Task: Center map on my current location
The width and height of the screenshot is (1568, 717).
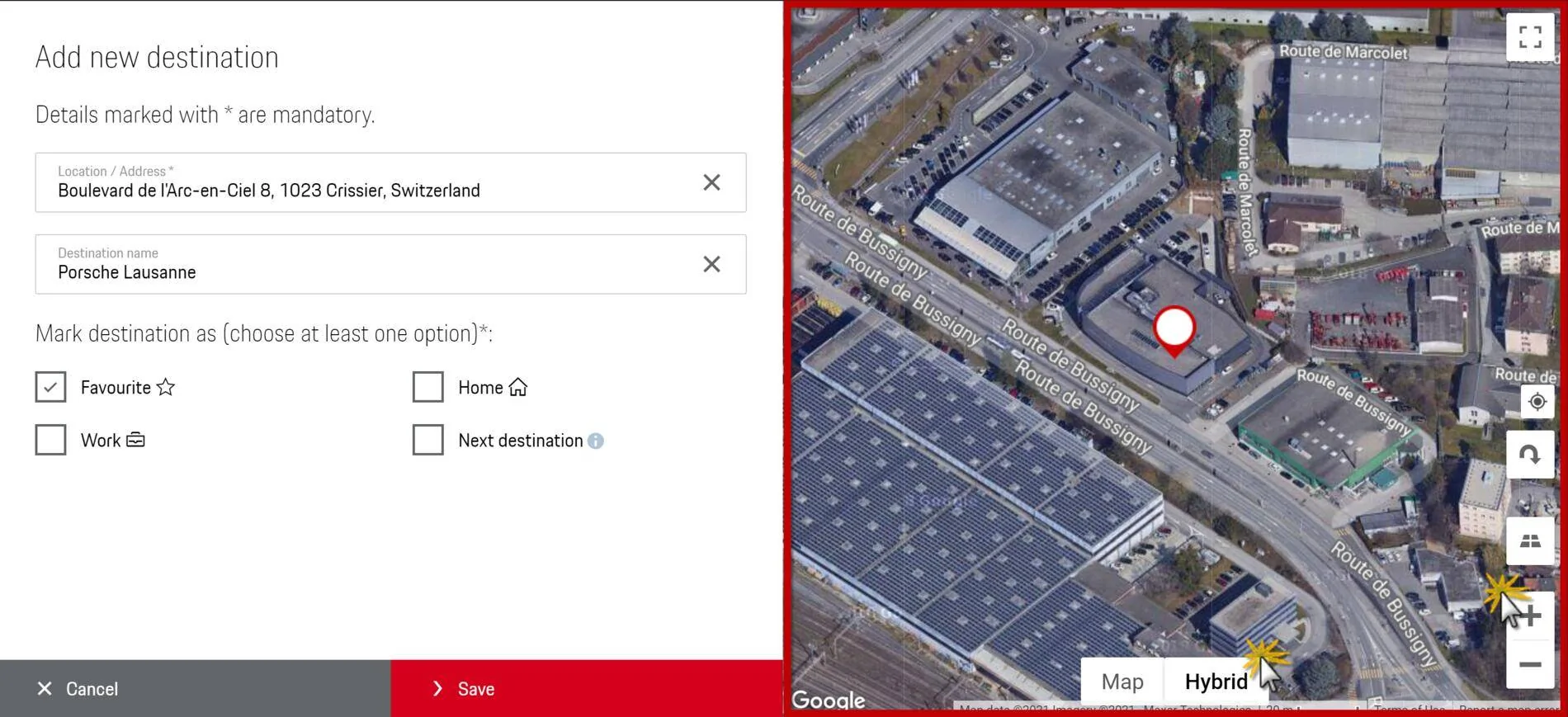Action: coord(1537,402)
